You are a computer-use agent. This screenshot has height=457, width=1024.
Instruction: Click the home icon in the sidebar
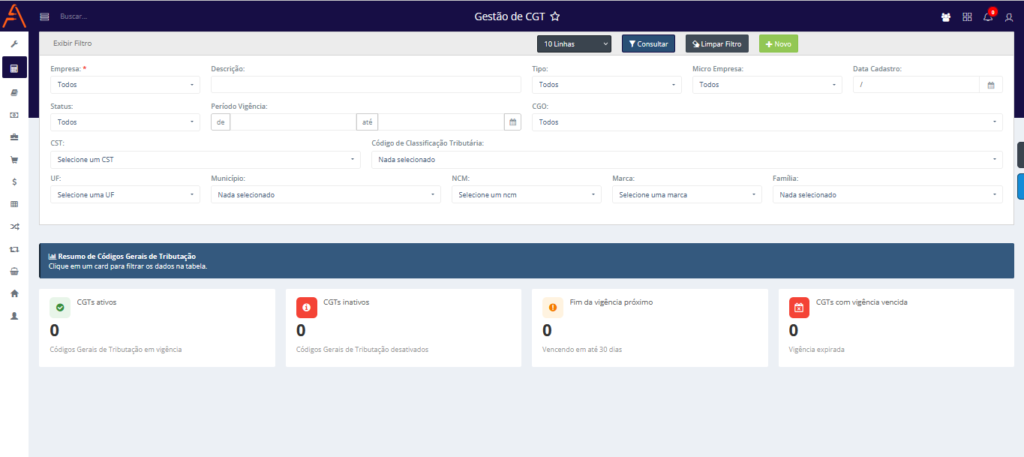click(14, 293)
